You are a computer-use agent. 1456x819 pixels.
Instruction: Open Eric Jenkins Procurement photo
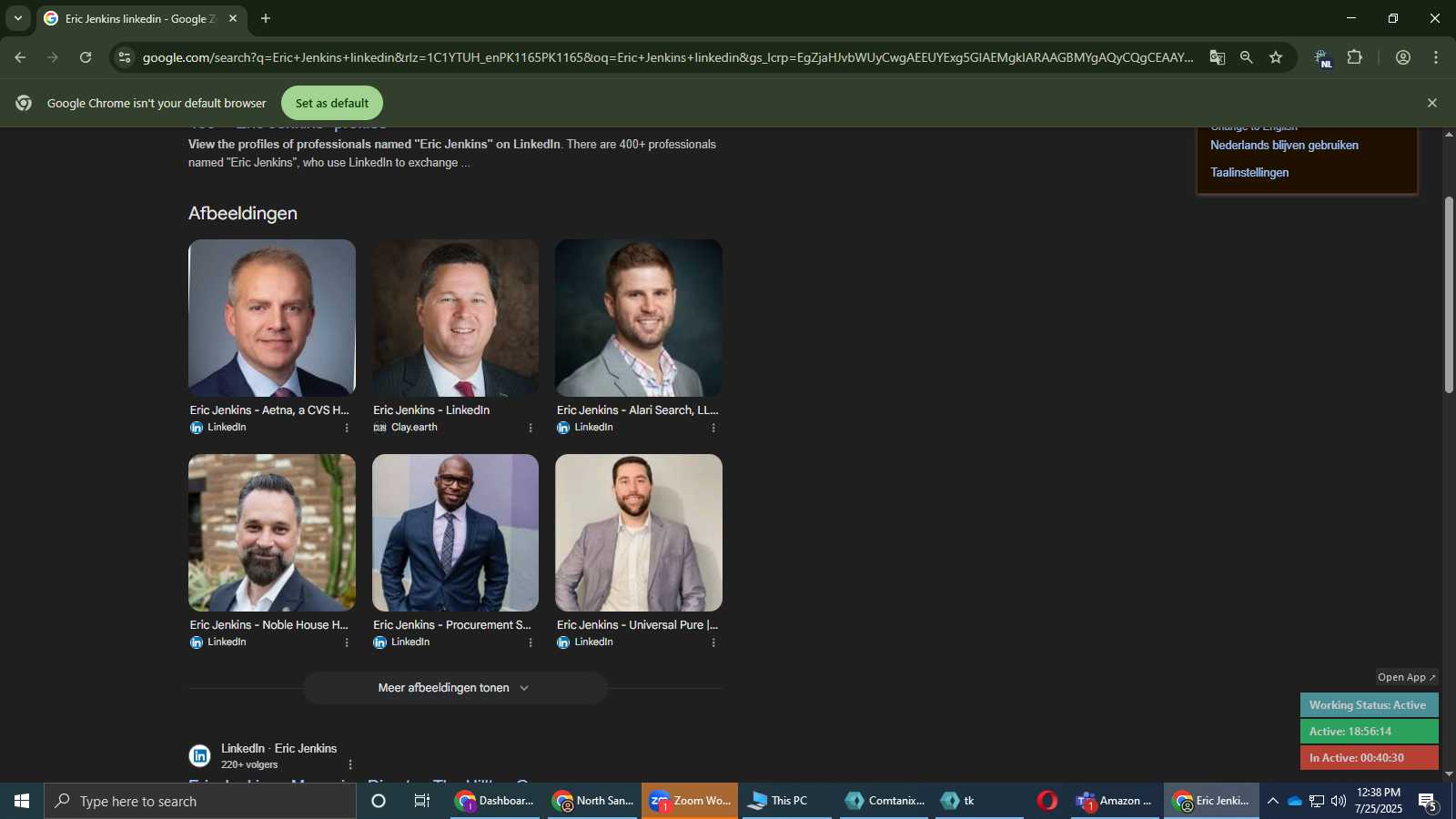[455, 532]
